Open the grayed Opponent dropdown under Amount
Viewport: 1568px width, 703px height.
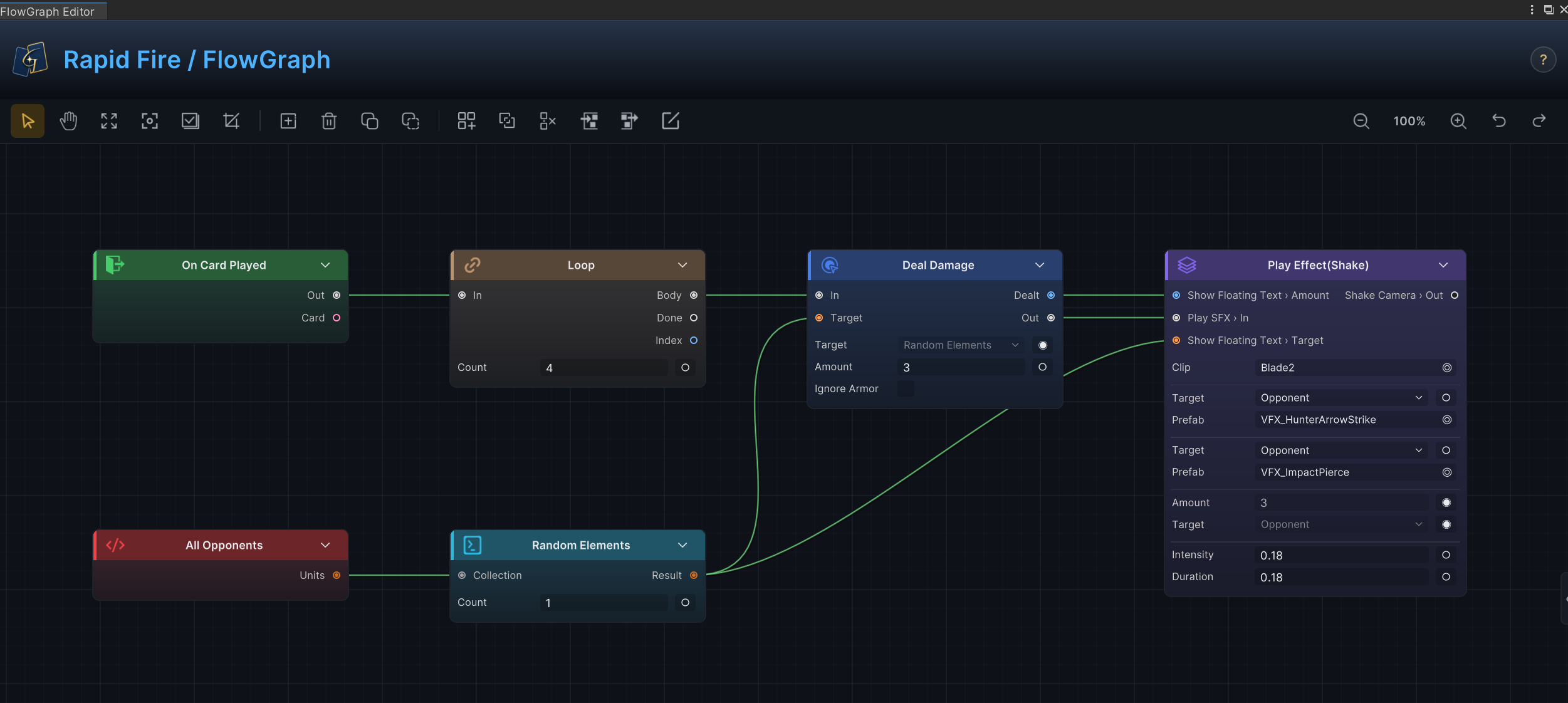click(x=1342, y=524)
